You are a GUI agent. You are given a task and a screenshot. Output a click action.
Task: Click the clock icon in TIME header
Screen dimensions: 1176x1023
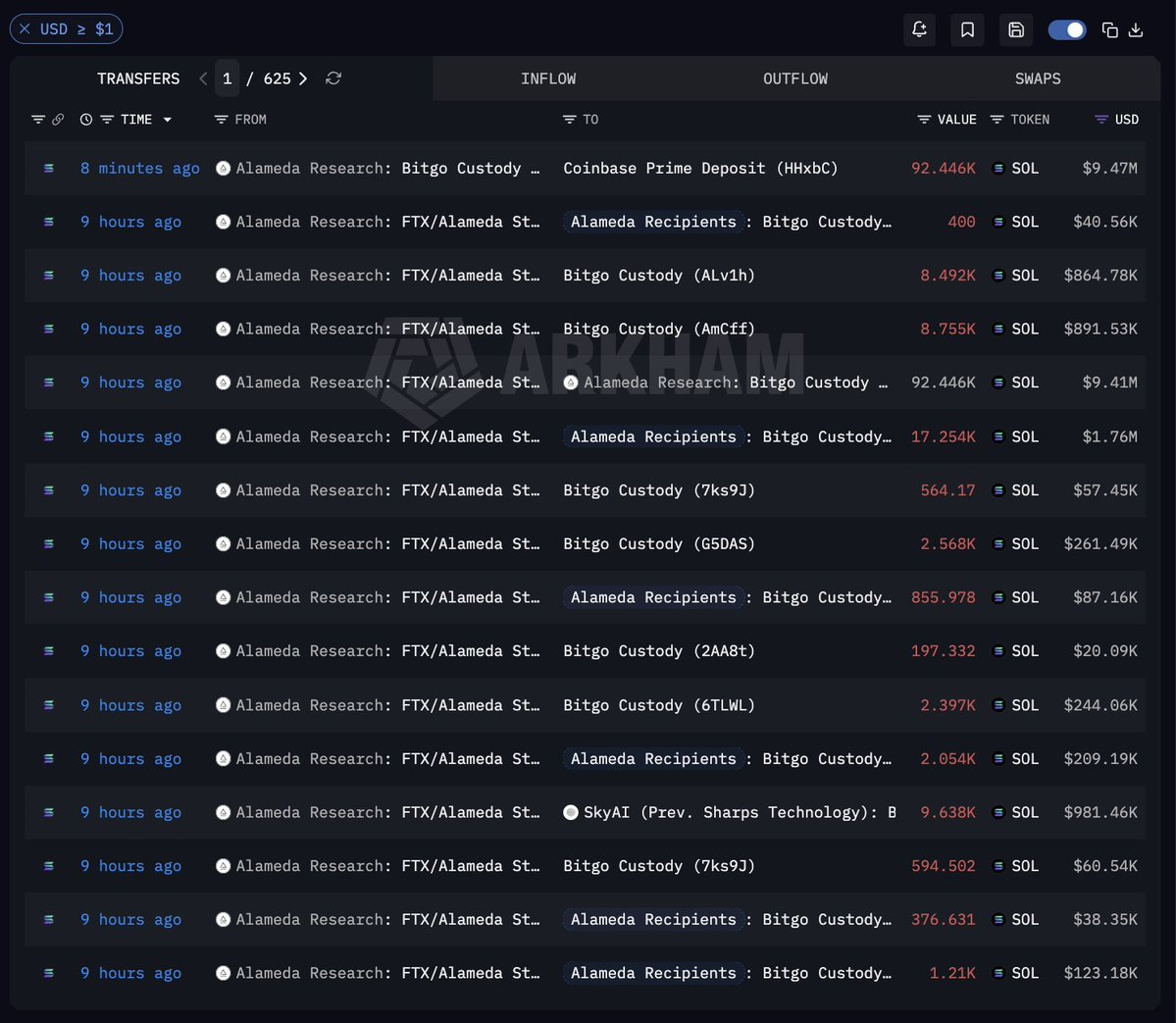tap(86, 120)
